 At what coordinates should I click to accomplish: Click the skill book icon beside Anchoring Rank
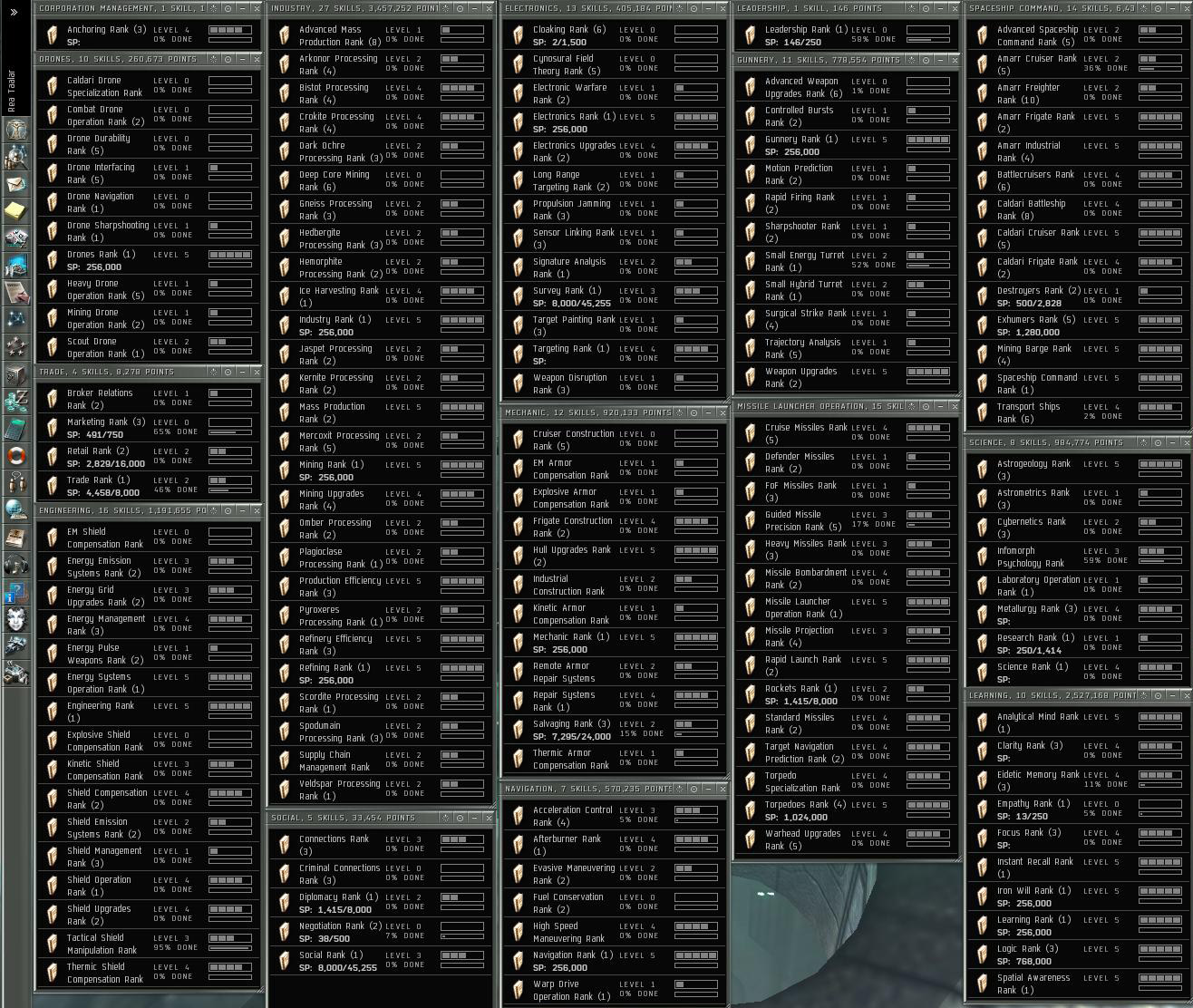coord(53,35)
